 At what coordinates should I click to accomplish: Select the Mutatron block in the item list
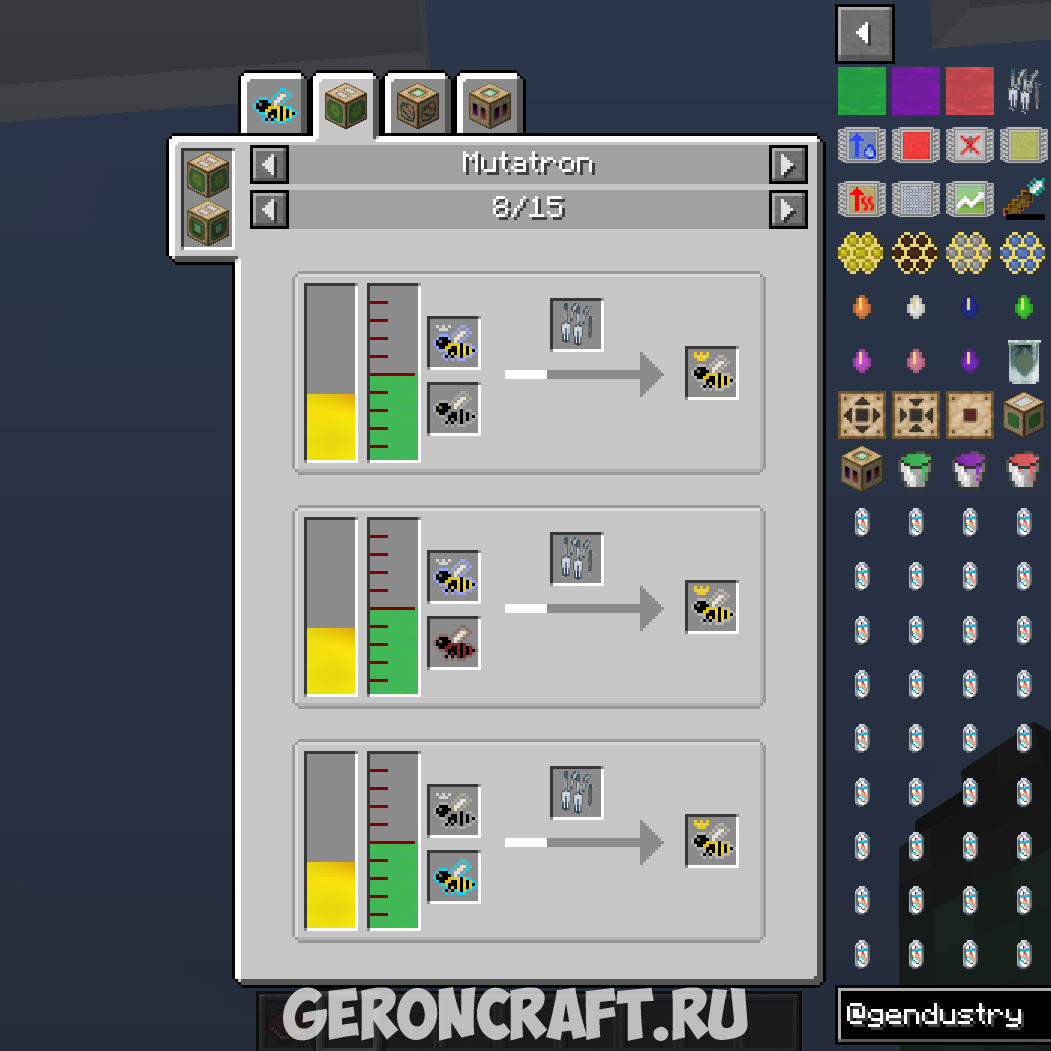point(1024,416)
